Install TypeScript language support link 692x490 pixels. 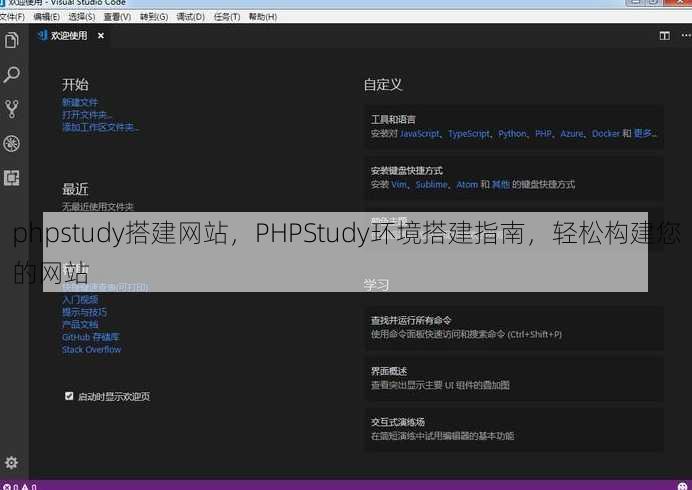[469, 134]
